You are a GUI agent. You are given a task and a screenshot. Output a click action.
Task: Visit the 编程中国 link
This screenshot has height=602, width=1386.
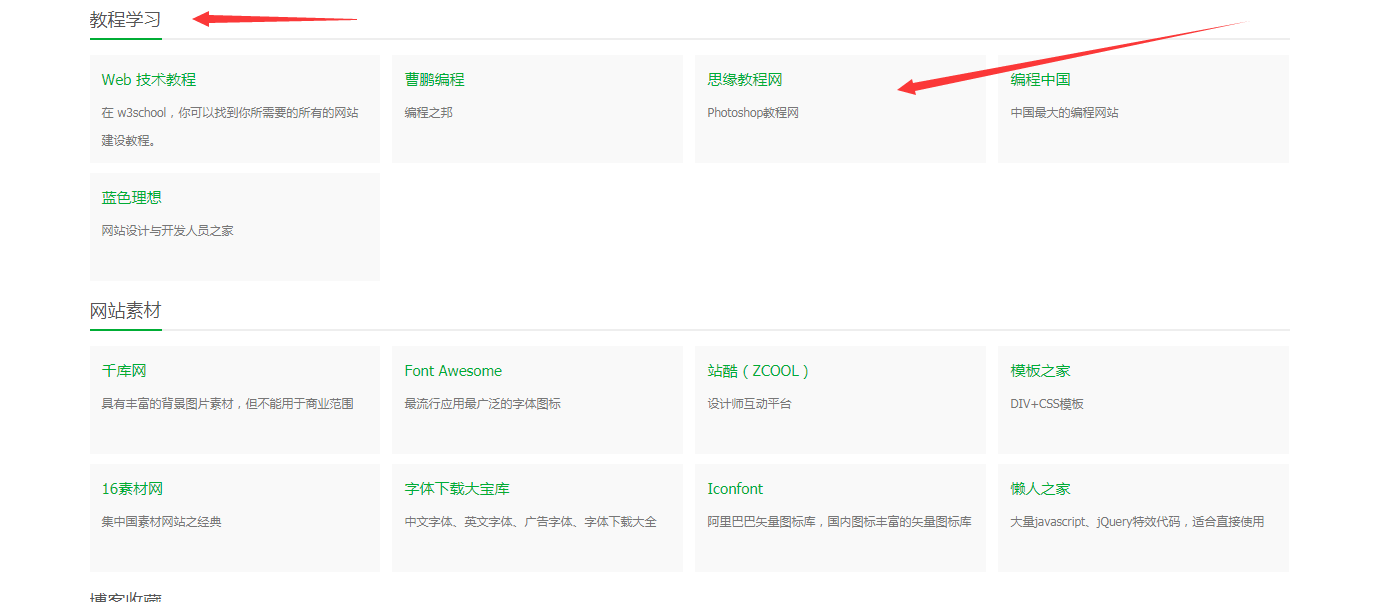tap(1040, 80)
